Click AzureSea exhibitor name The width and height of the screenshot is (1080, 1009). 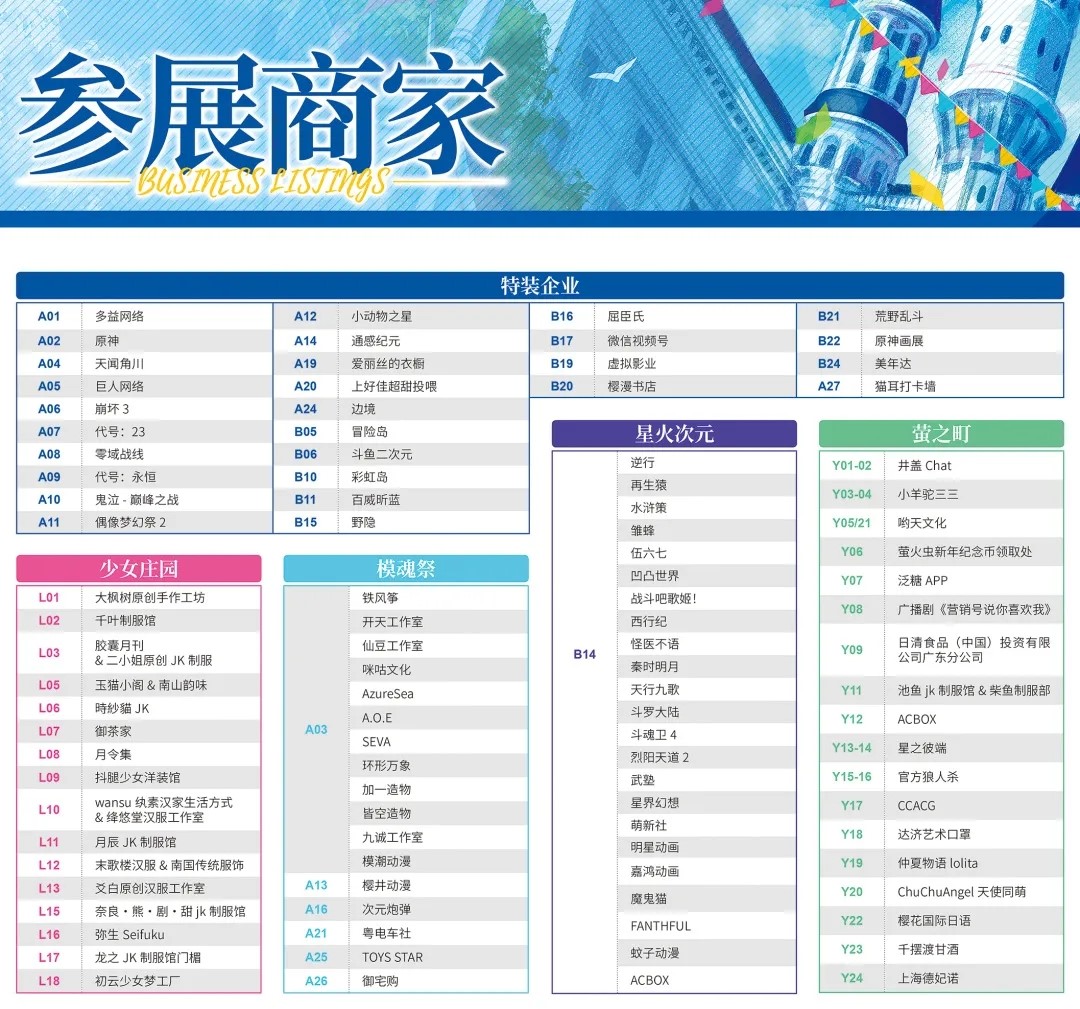click(x=388, y=694)
